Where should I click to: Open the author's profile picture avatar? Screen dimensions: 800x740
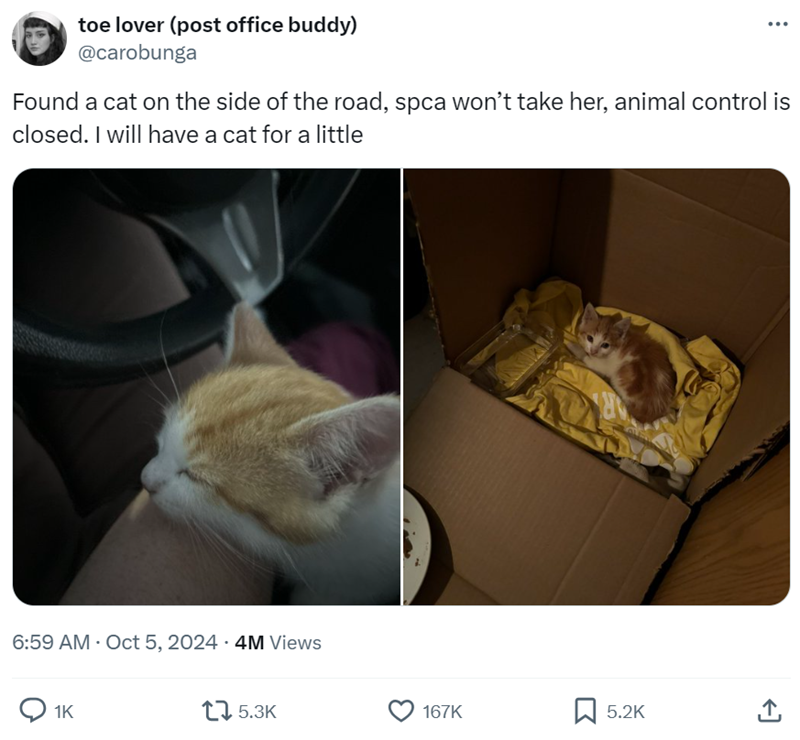[x=39, y=39]
